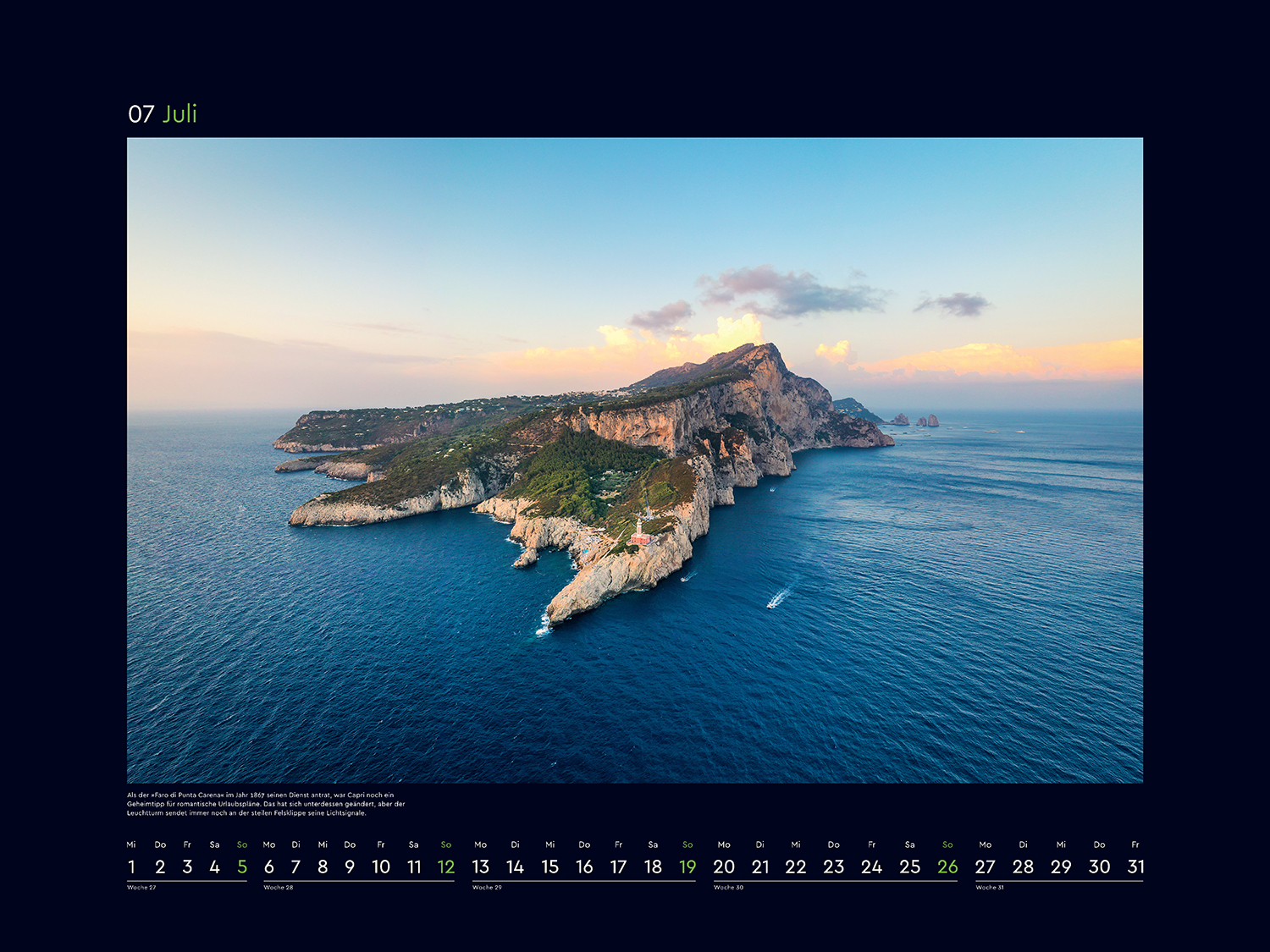
Task: Select the month number "07" in the header
Action: (x=141, y=114)
